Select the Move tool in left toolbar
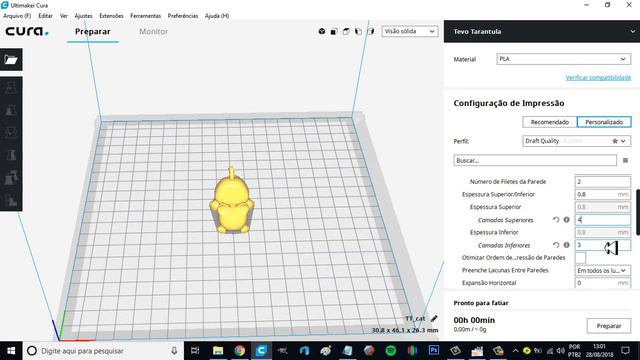 click(11, 87)
